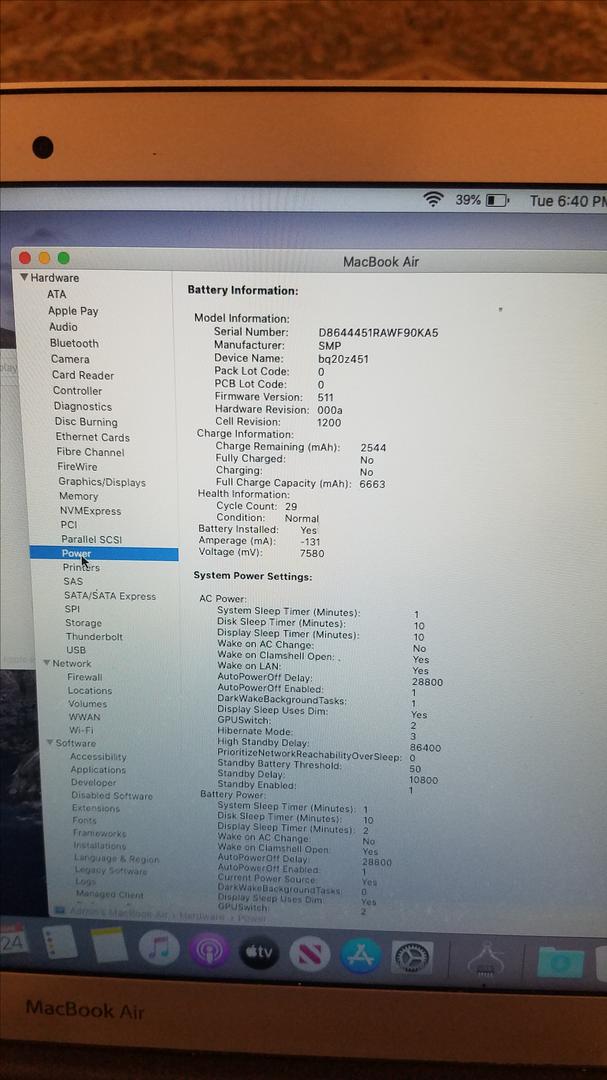
Task: Collapse the Hardware section triangle
Action: (24, 277)
